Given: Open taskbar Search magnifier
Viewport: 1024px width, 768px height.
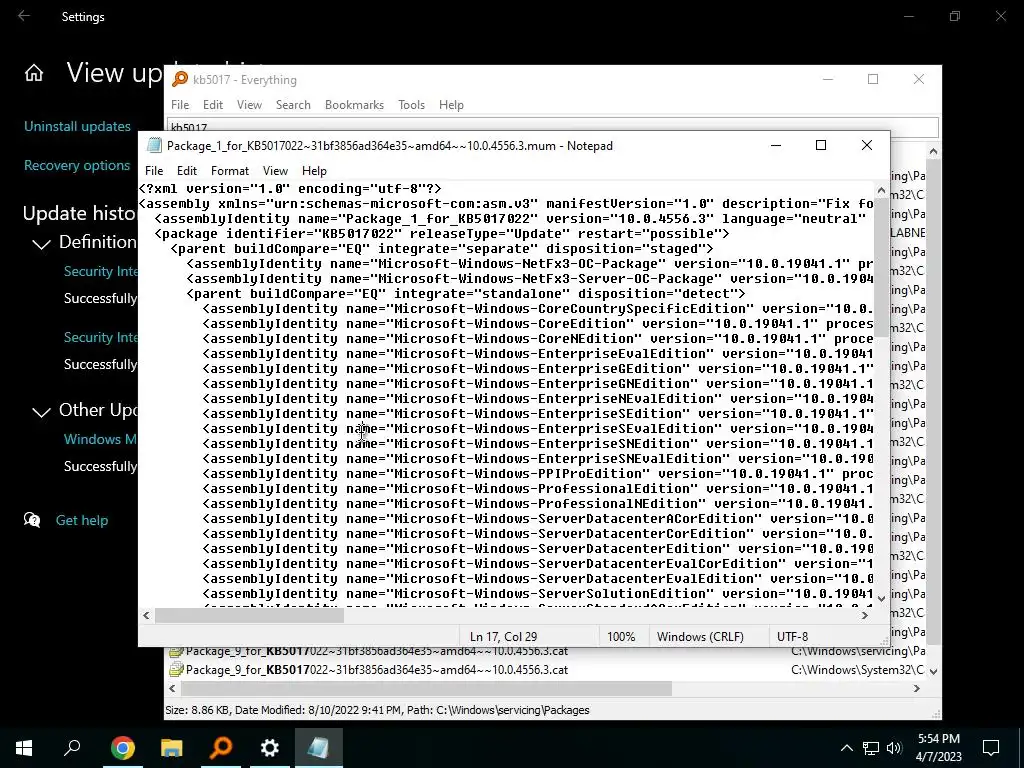Looking at the screenshot, I should click(72, 748).
